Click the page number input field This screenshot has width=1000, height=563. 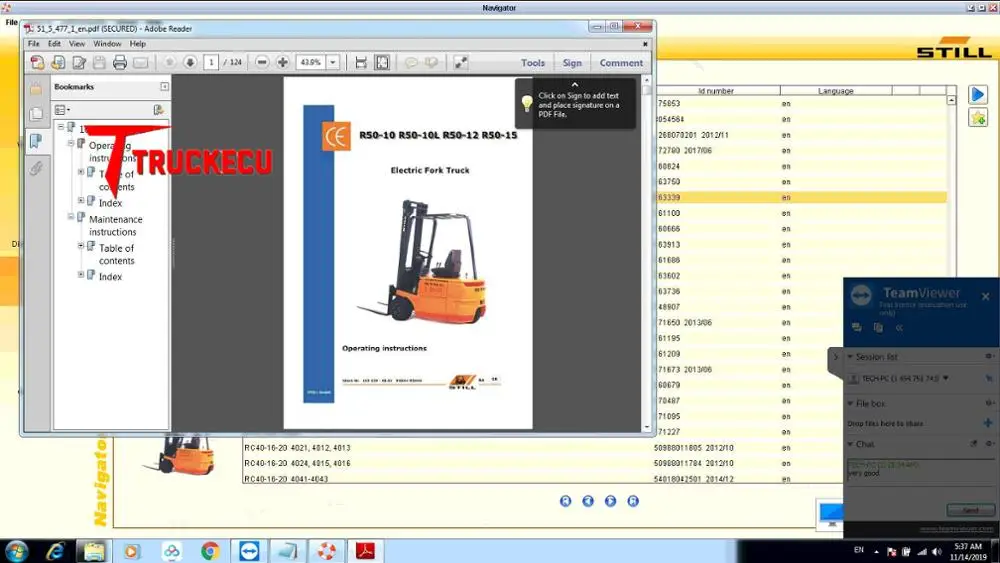click(210, 62)
